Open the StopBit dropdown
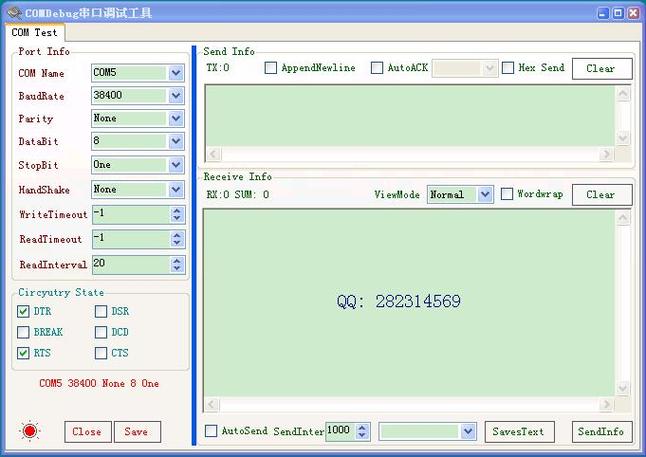646x457 pixels. 176,165
